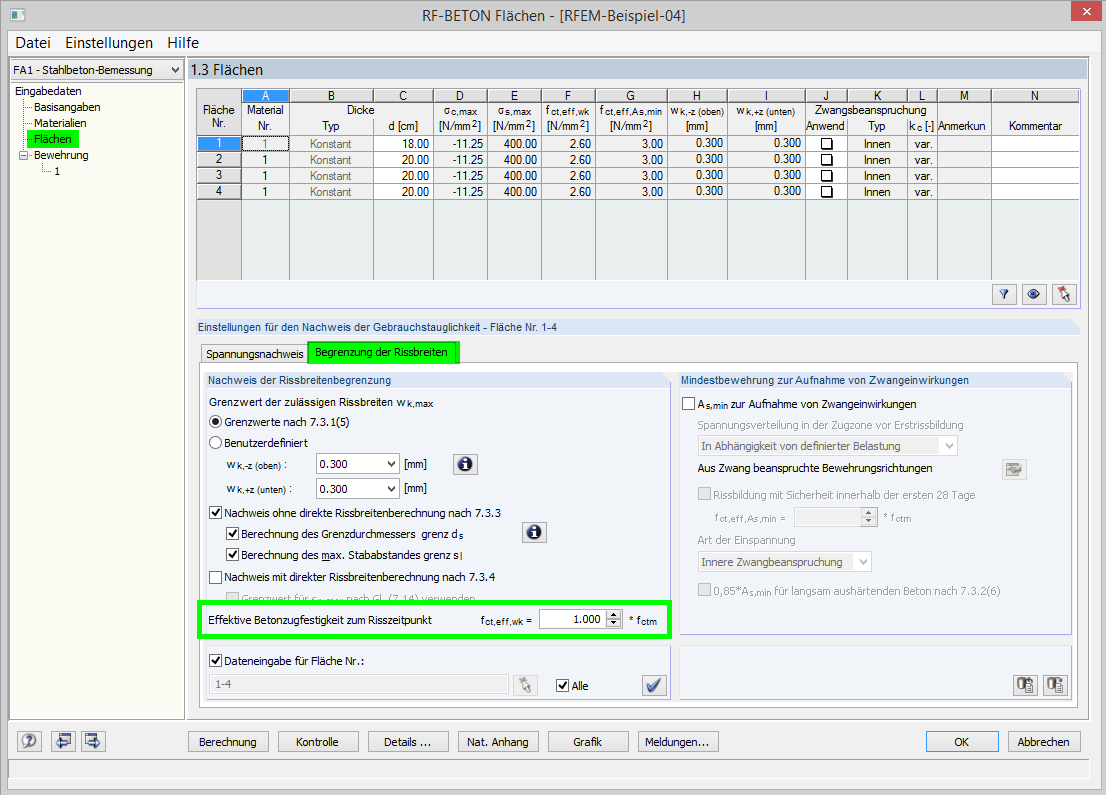Viewport: 1106px width, 795px height.
Task: Increase fct,eff,wk factor with up arrow
Action: tap(614, 614)
